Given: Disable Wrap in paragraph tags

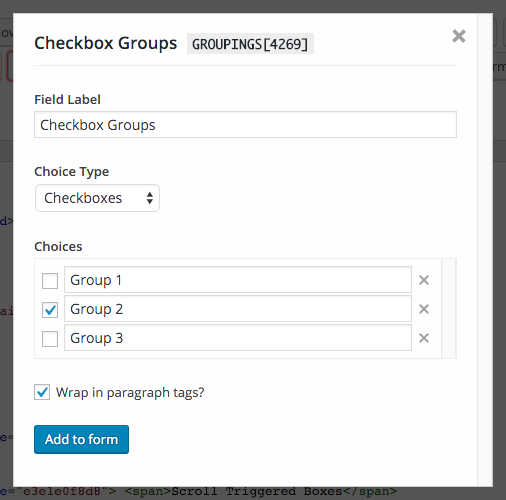Looking at the screenshot, I should tap(42, 392).
